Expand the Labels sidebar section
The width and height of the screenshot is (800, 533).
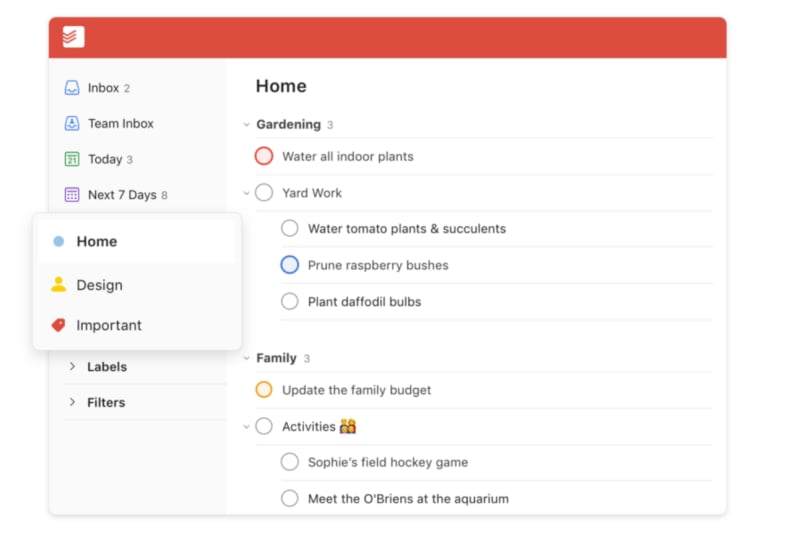tap(72, 366)
